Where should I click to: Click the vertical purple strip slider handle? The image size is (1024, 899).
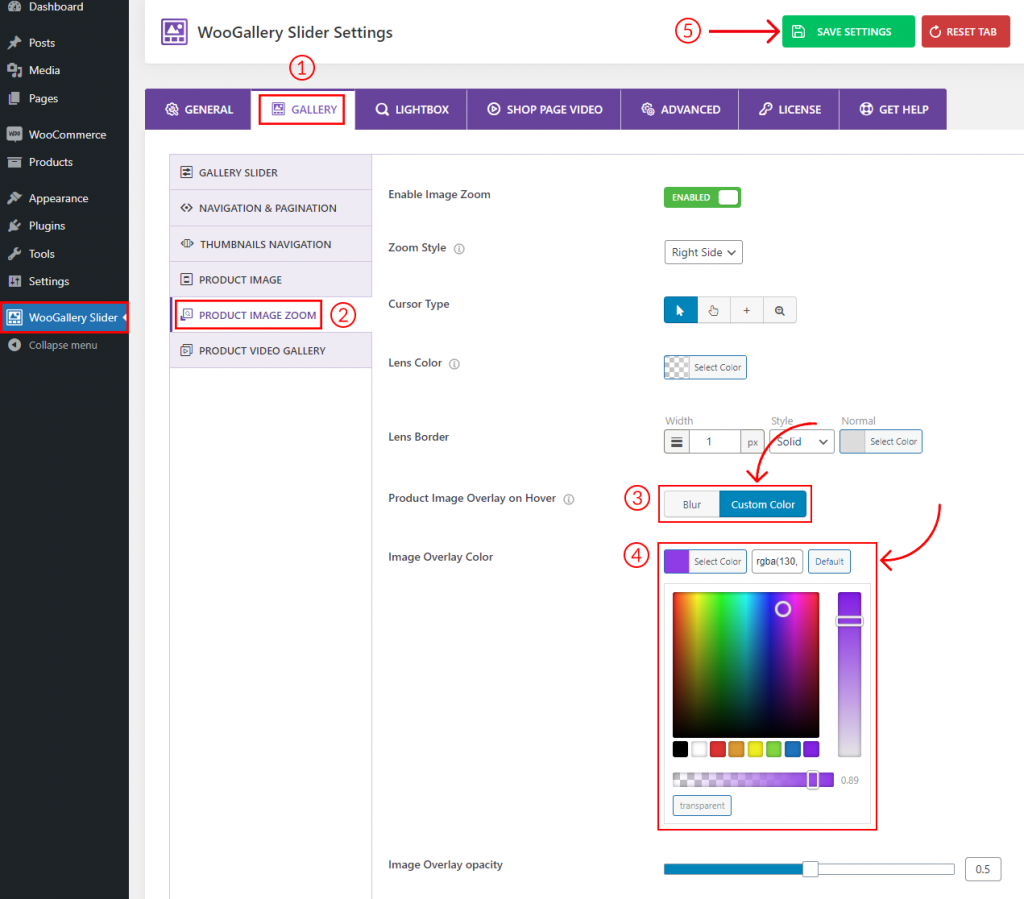[x=850, y=621]
